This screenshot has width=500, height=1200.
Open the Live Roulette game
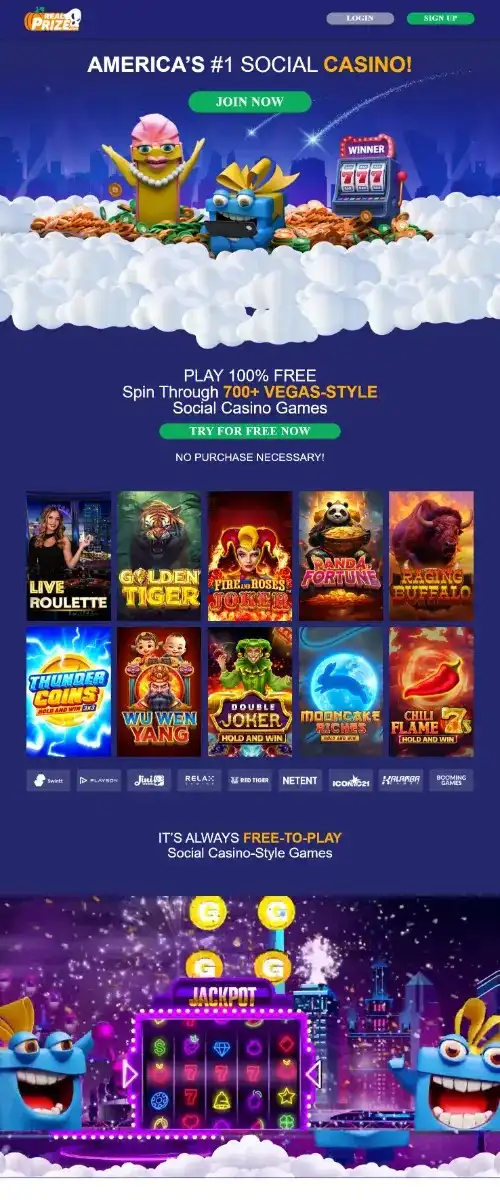tap(68, 556)
